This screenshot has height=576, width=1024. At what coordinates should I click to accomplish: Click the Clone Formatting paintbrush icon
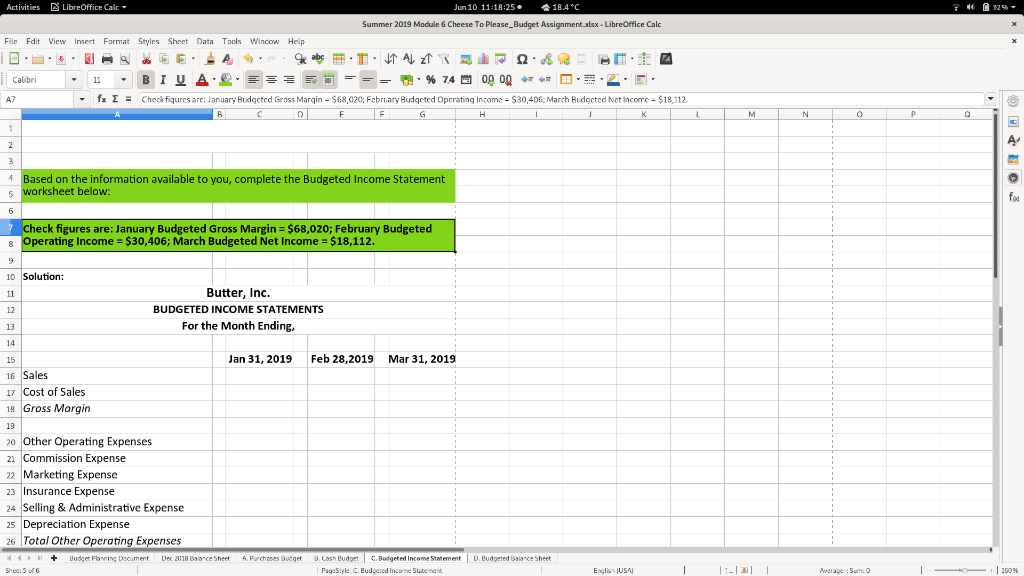210,59
